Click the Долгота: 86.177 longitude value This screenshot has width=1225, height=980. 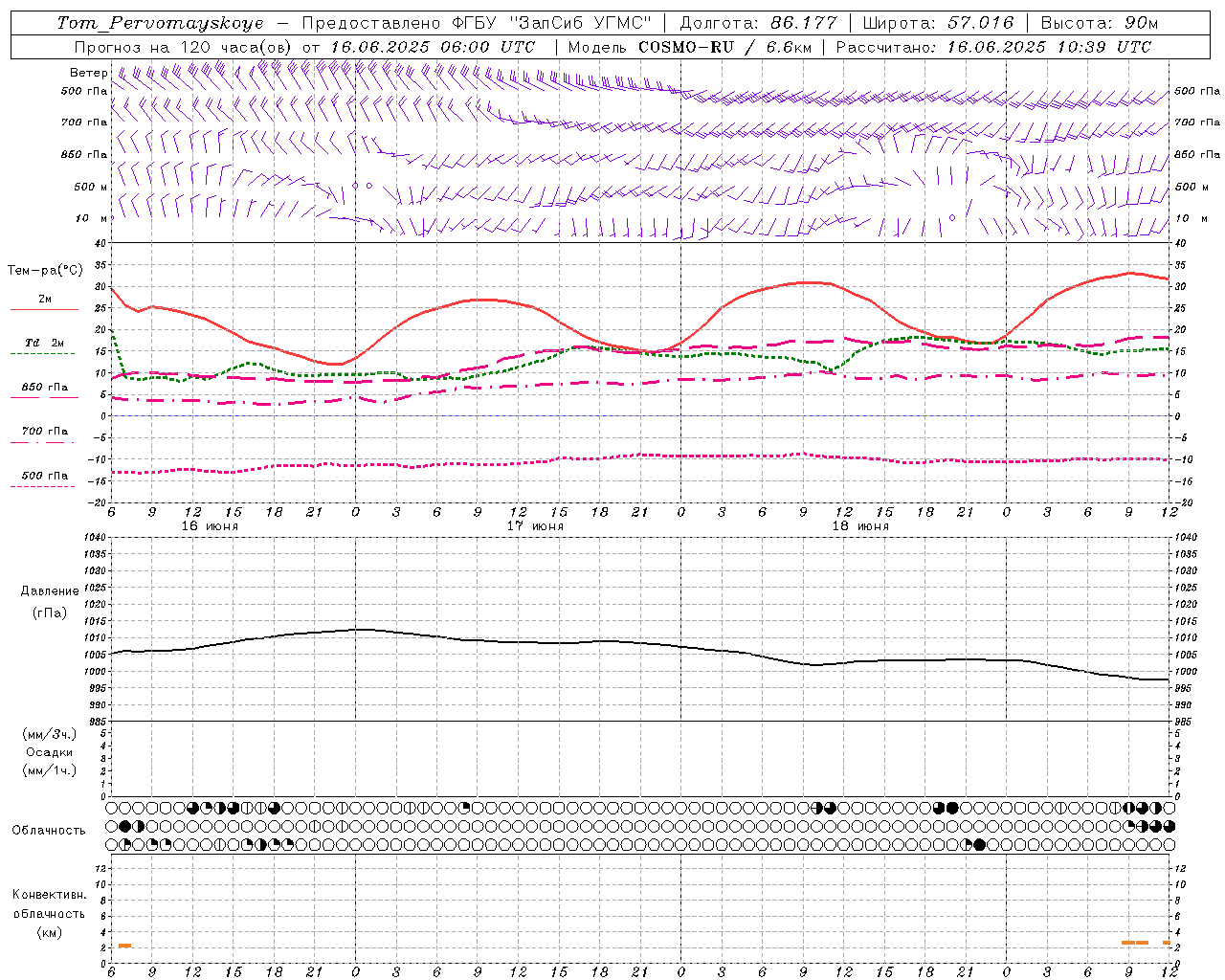758,23
